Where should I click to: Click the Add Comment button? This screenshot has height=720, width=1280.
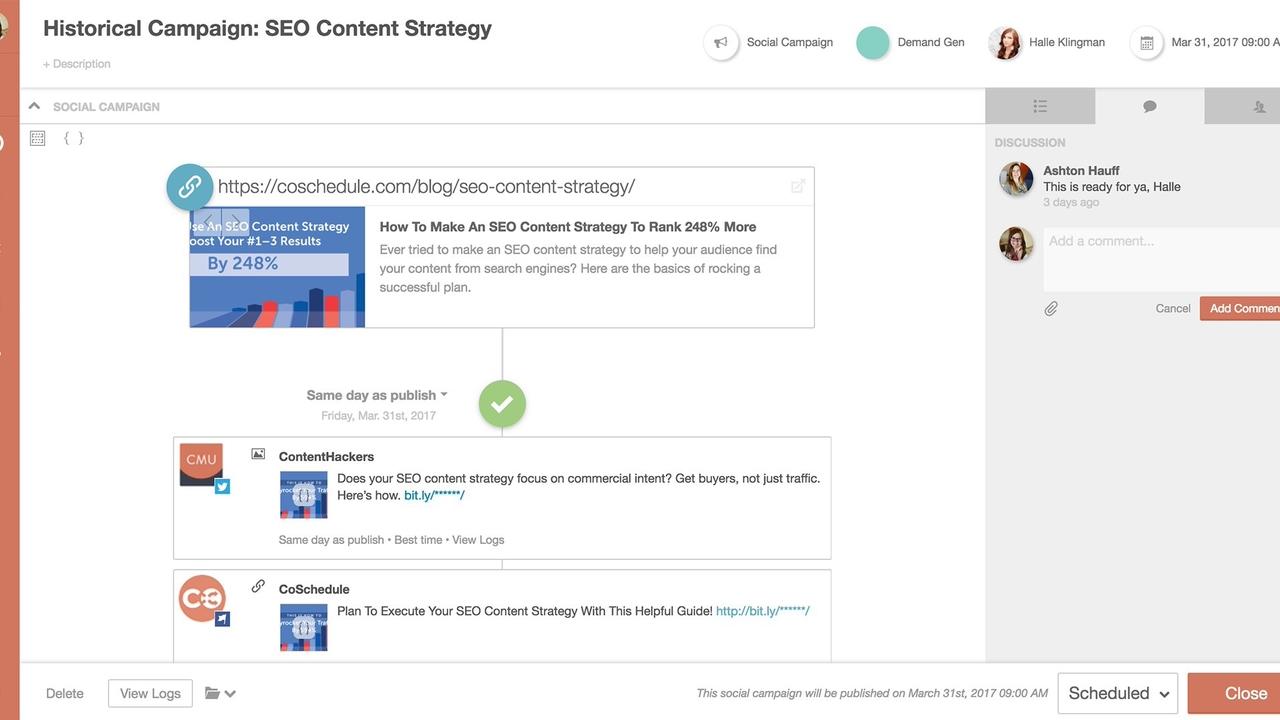(x=1240, y=309)
